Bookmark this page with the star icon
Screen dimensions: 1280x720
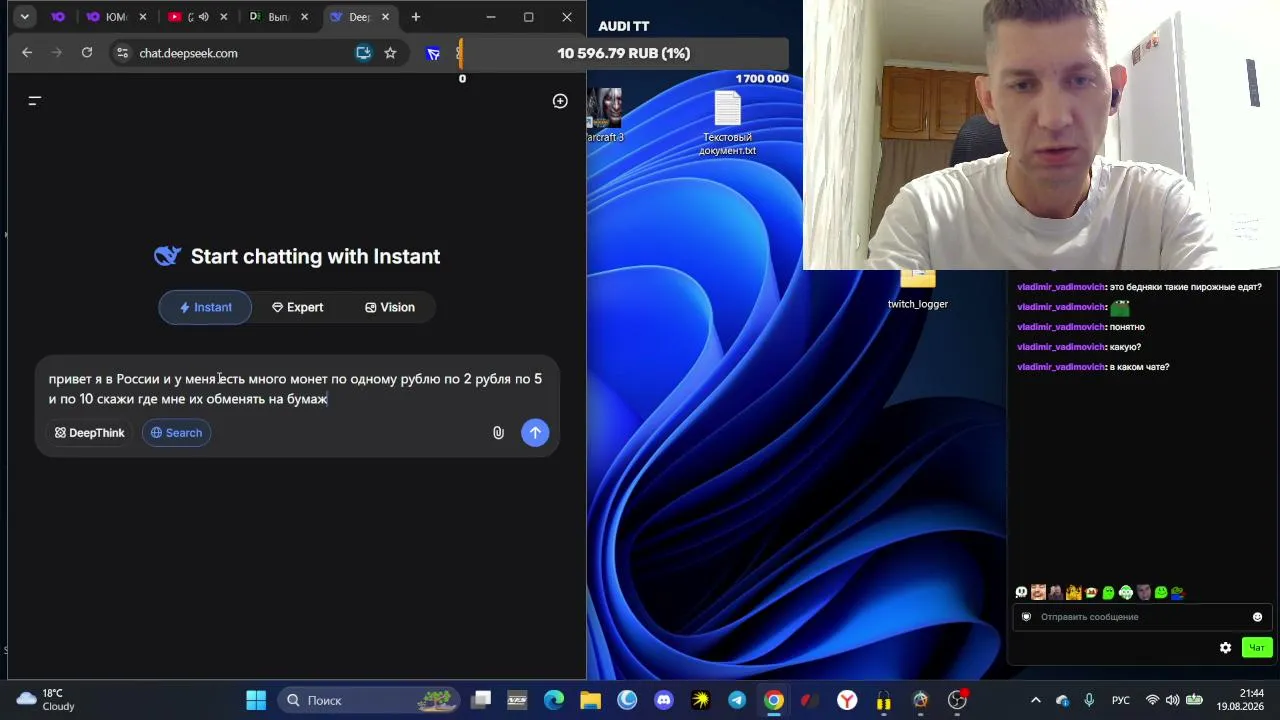click(390, 53)
